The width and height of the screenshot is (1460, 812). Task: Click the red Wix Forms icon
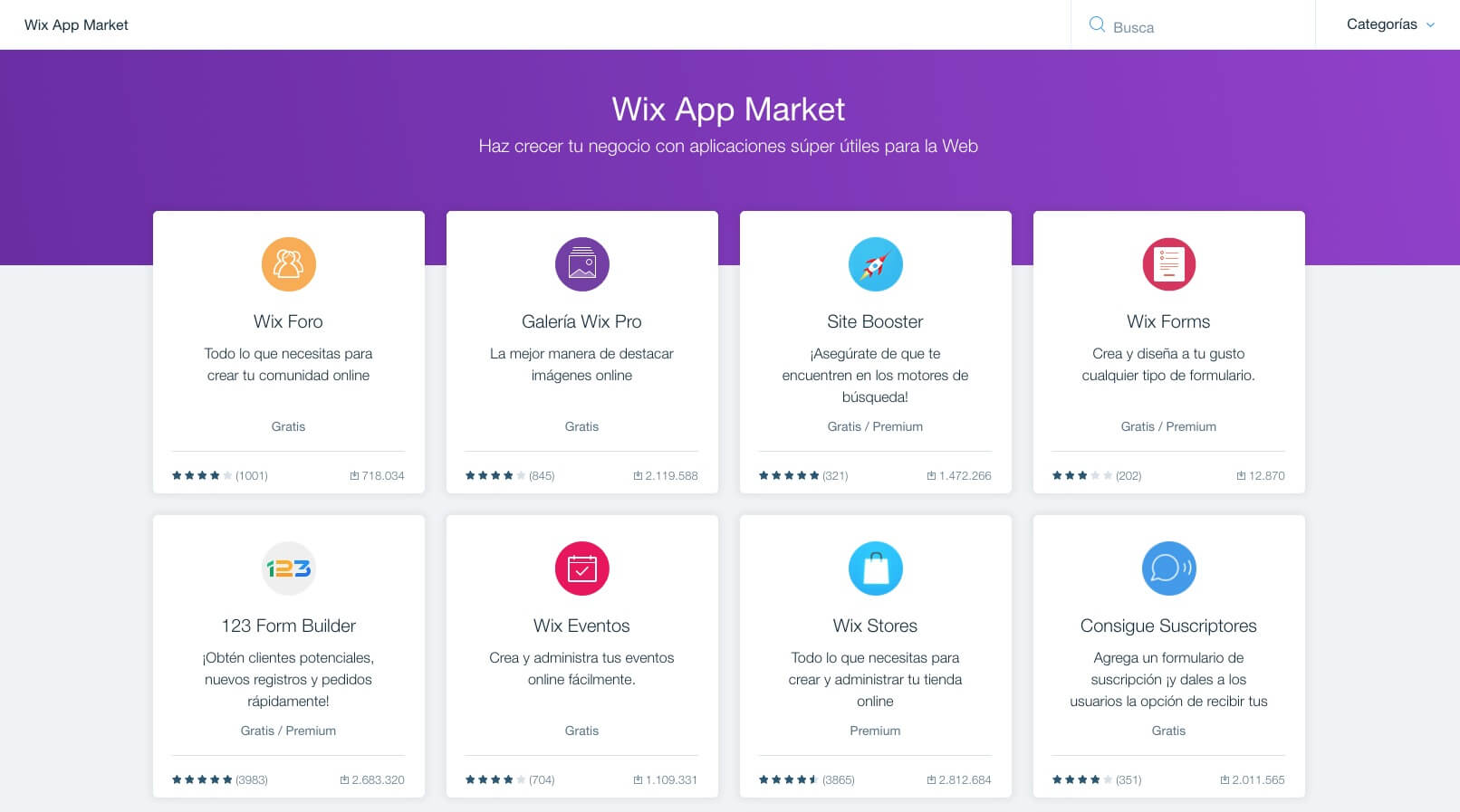[1168, 264]
